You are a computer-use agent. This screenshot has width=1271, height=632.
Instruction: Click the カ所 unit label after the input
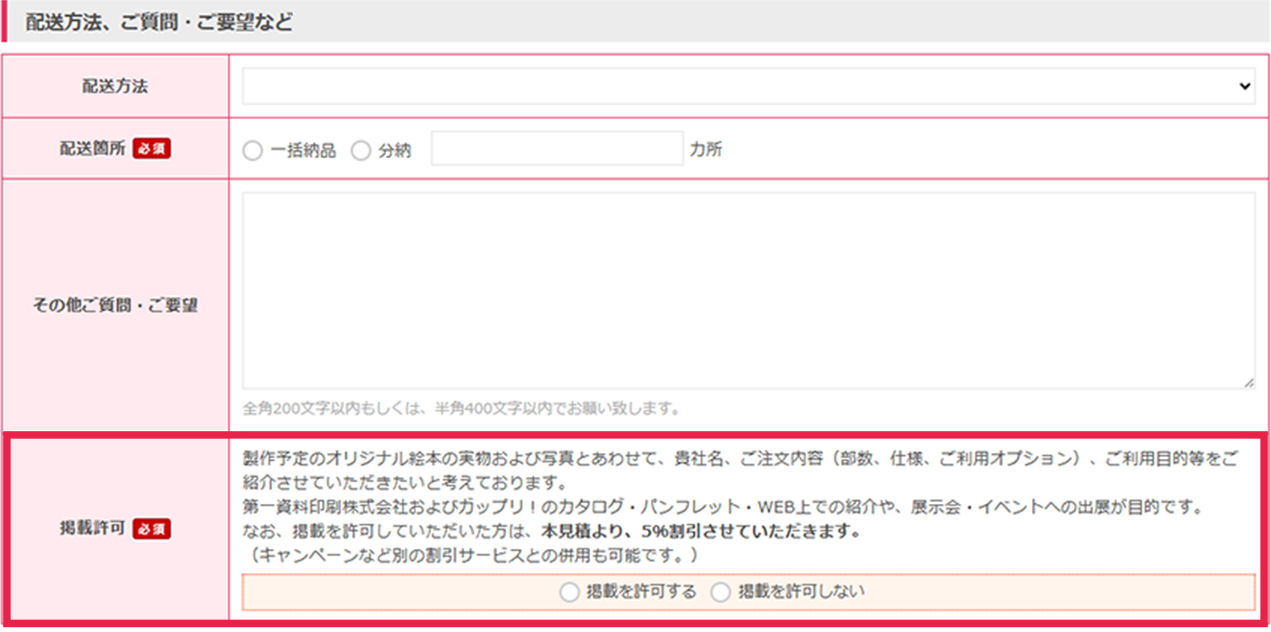706,150
